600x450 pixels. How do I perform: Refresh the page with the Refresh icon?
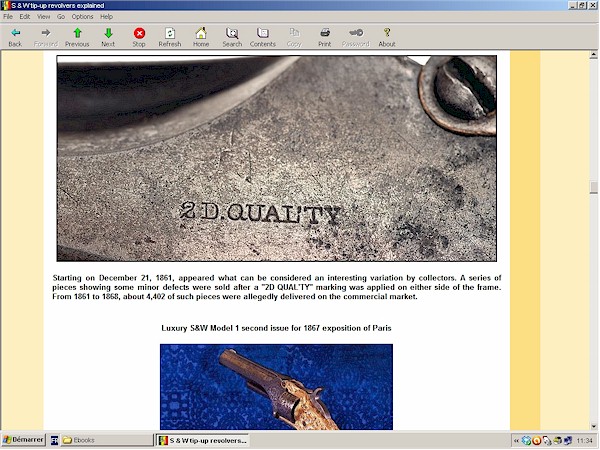[170, 33]
